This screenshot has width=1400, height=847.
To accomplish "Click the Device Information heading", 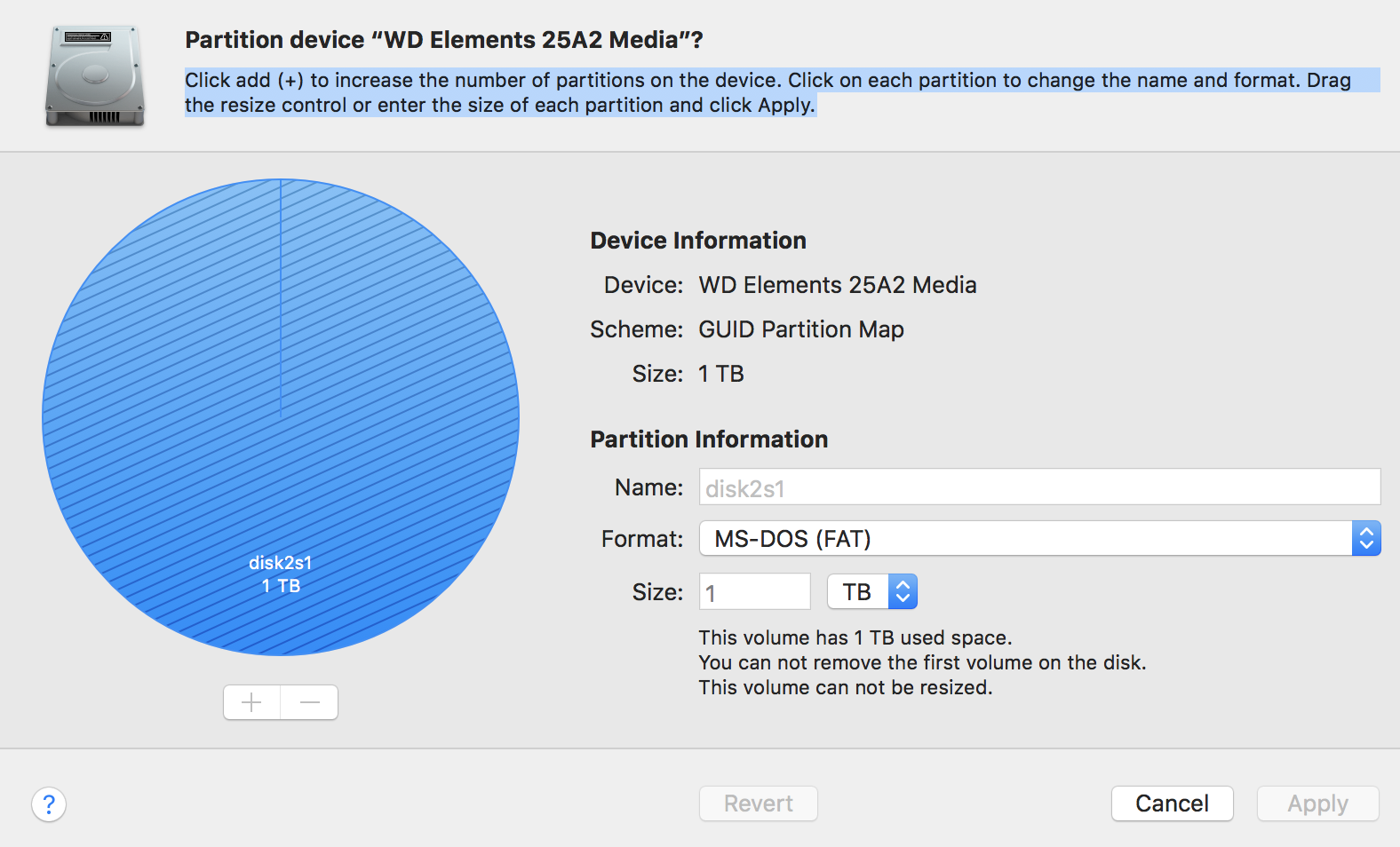I will click(698, 241).
